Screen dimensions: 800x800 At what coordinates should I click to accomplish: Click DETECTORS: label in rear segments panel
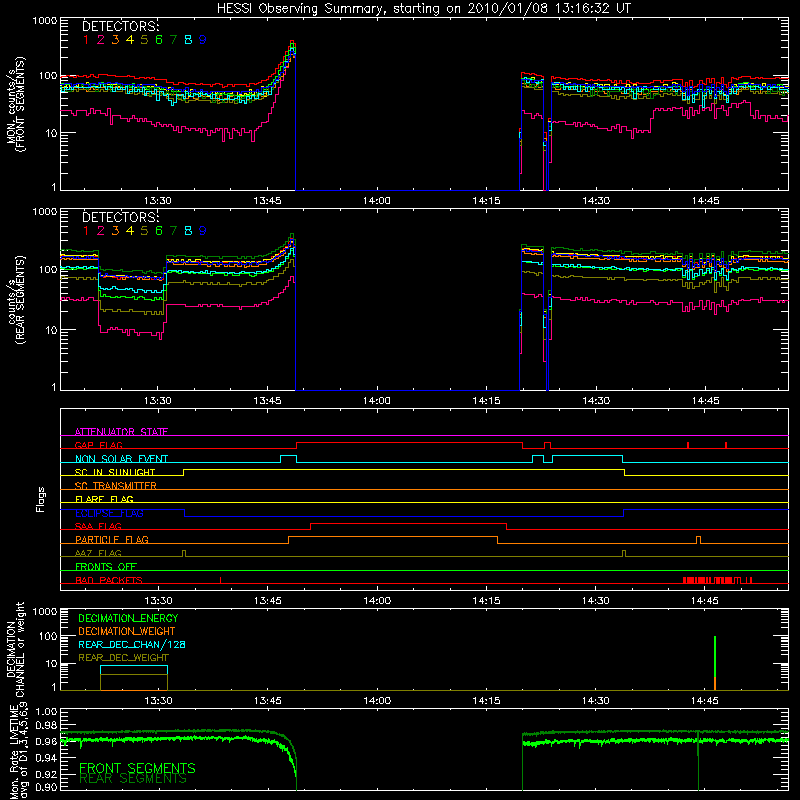pyautogui.click(x=120, y=217)
